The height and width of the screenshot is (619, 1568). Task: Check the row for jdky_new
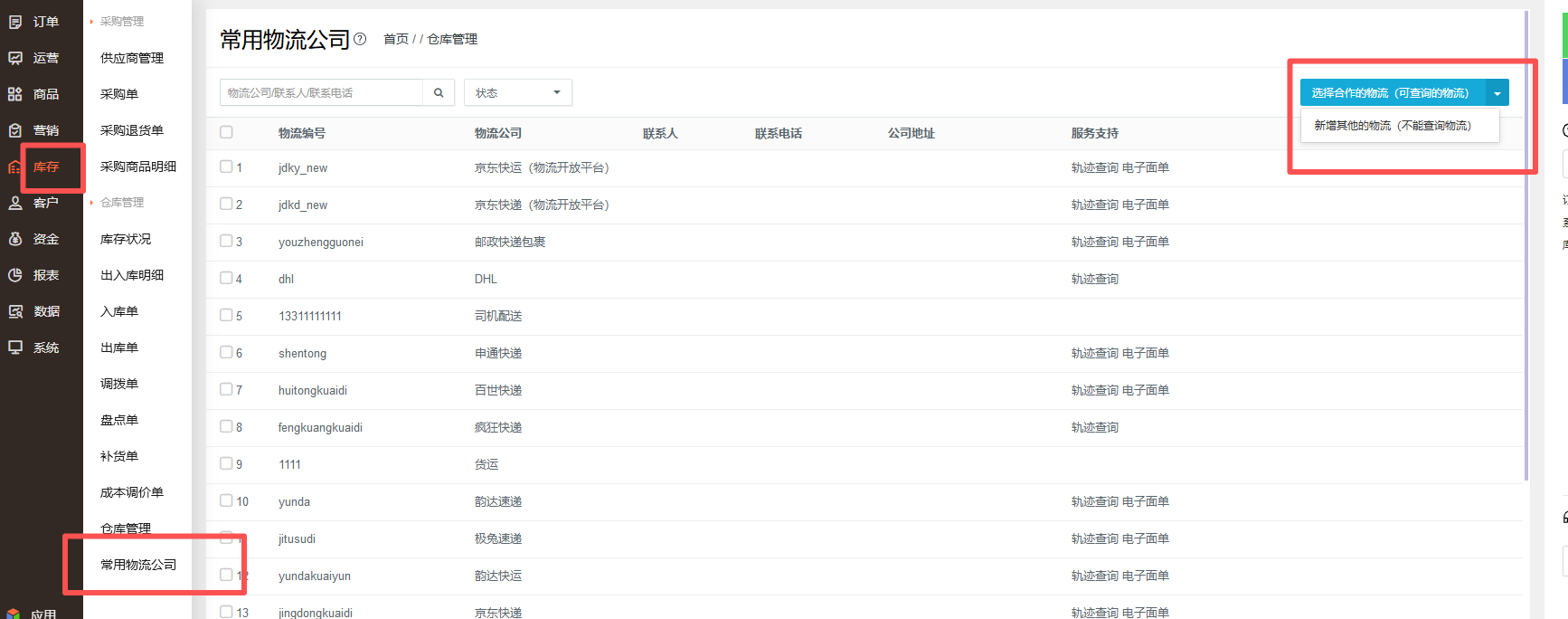(x=226, y=167)
